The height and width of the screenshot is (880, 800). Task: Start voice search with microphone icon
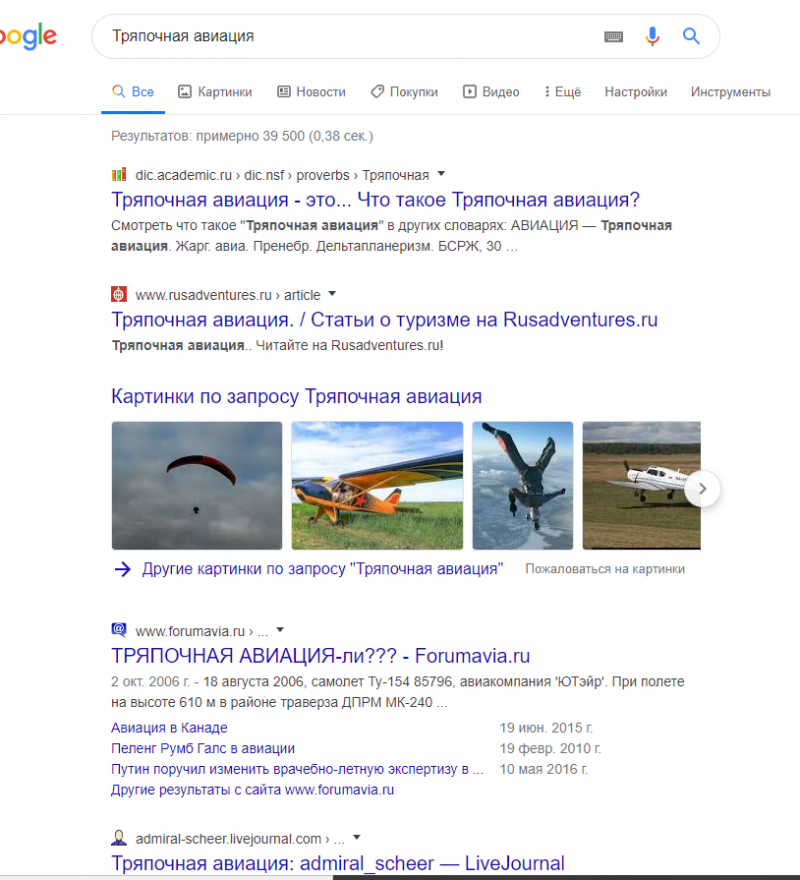[x=652, y=36]
